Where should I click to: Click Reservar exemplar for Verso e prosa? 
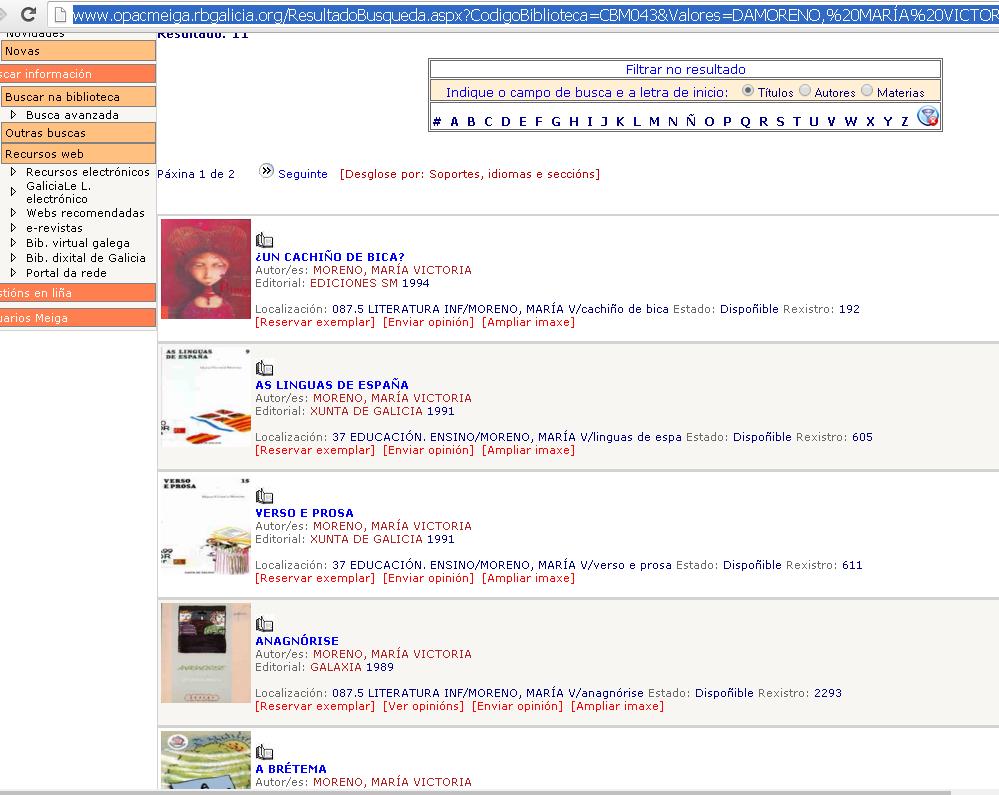[315, 578]
